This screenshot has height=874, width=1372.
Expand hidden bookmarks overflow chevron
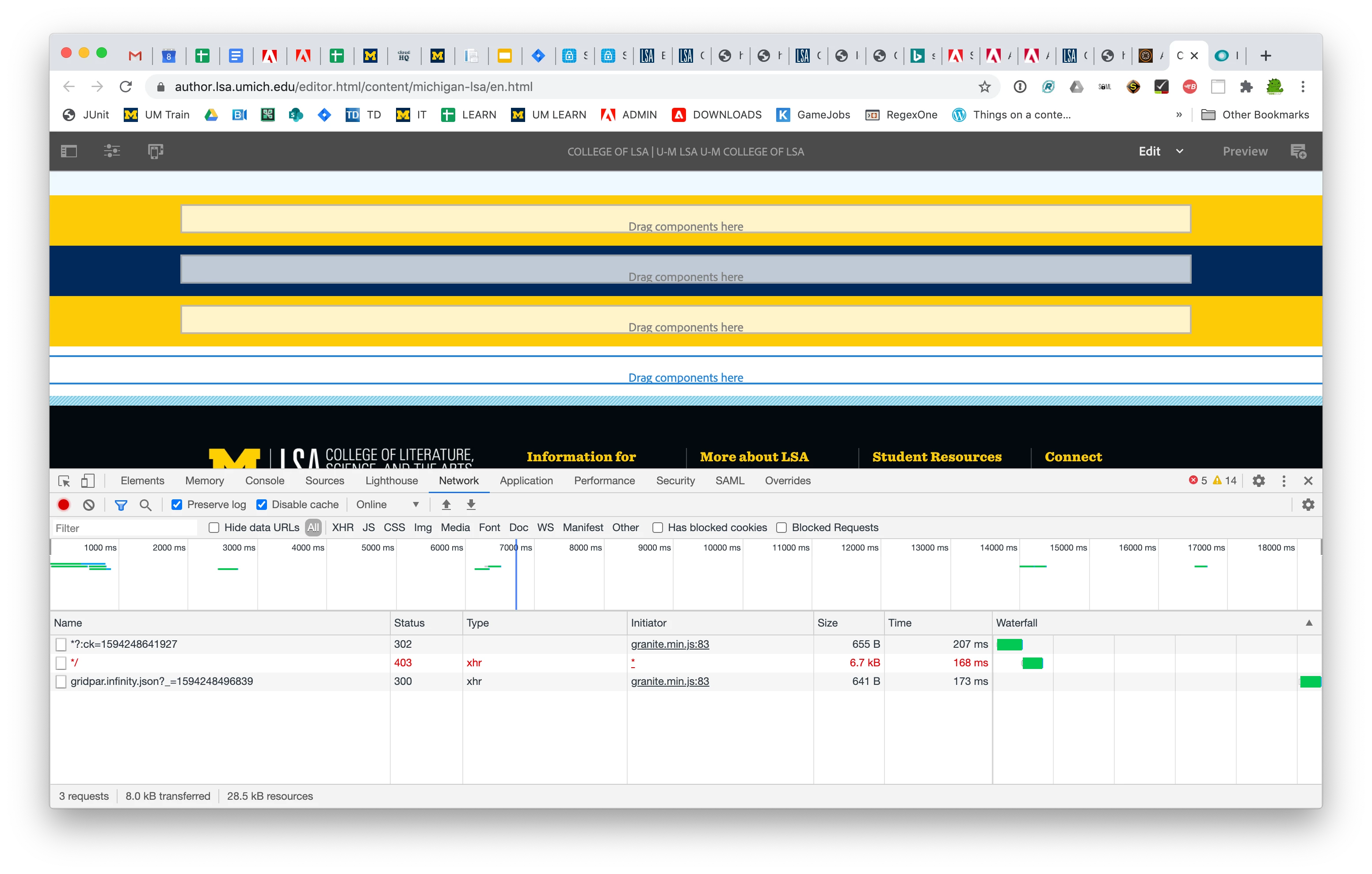(x=1179, y=115)
